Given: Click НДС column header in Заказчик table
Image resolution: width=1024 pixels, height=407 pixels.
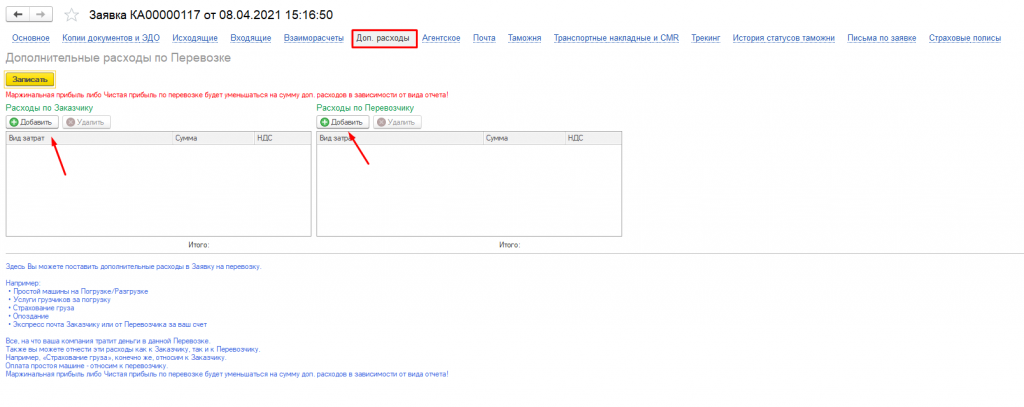Looking at the screenshot, I should (283, 138).
